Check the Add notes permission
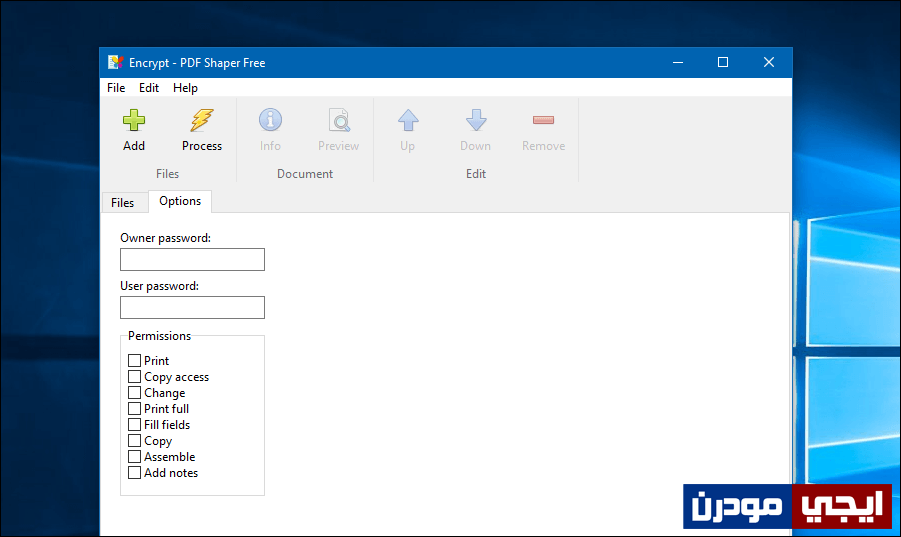 click(x=134, y=473)
